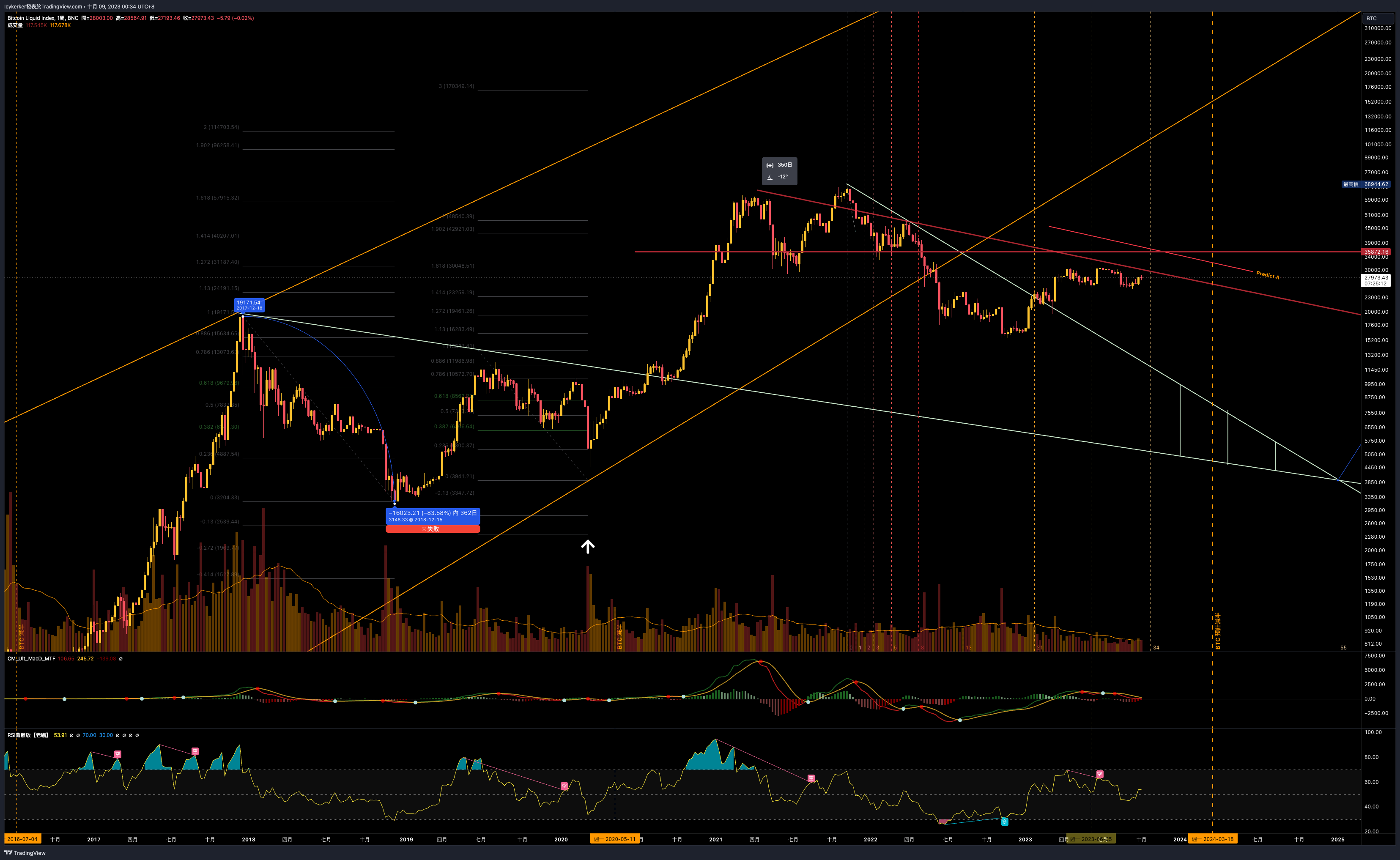Select the 2024-03-18 date label on time axis

[1213, 839]
